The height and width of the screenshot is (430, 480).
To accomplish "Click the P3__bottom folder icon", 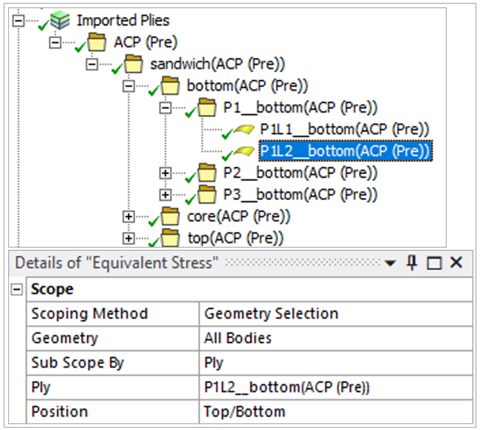I will (207, 195).
